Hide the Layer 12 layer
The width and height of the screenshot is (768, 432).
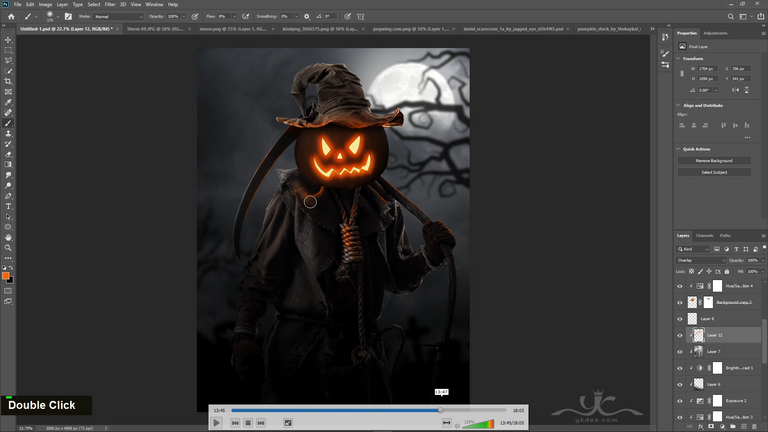(x=680, y=336)
